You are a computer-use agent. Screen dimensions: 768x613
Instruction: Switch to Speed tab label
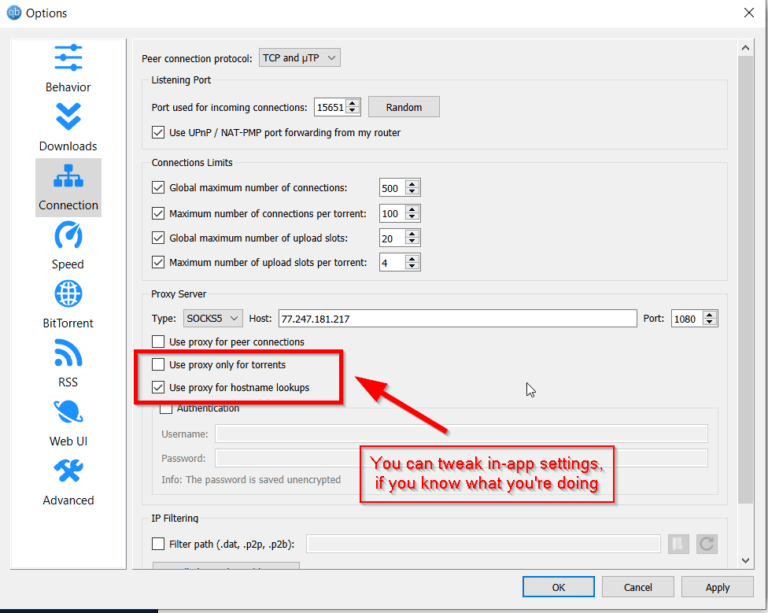point(68,264)
